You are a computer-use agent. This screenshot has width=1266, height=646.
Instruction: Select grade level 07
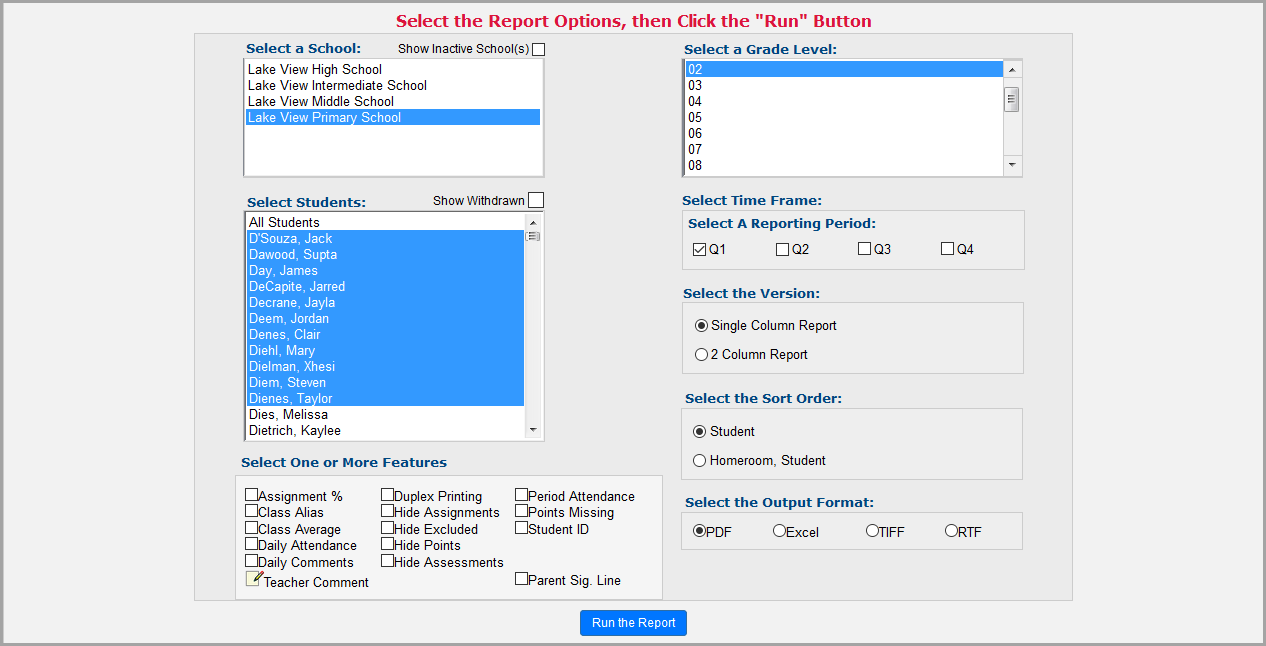click(844, 149)
